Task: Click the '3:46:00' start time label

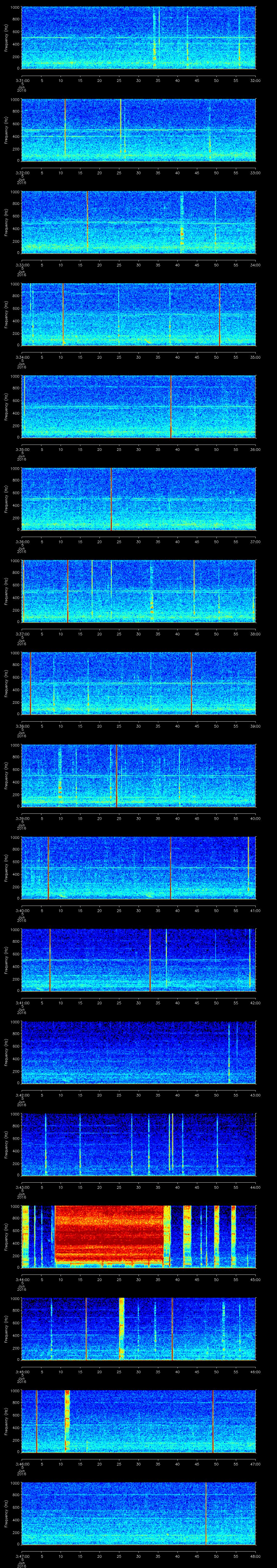Action: (22, 1464)
